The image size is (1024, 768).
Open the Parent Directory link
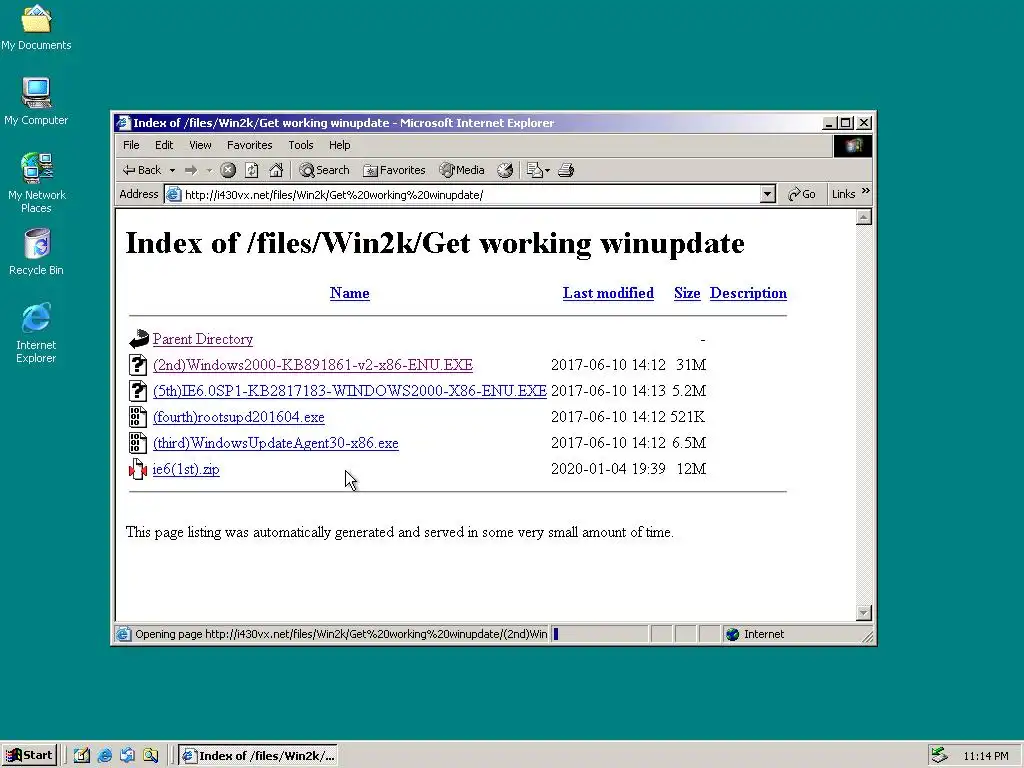[202, 340]
